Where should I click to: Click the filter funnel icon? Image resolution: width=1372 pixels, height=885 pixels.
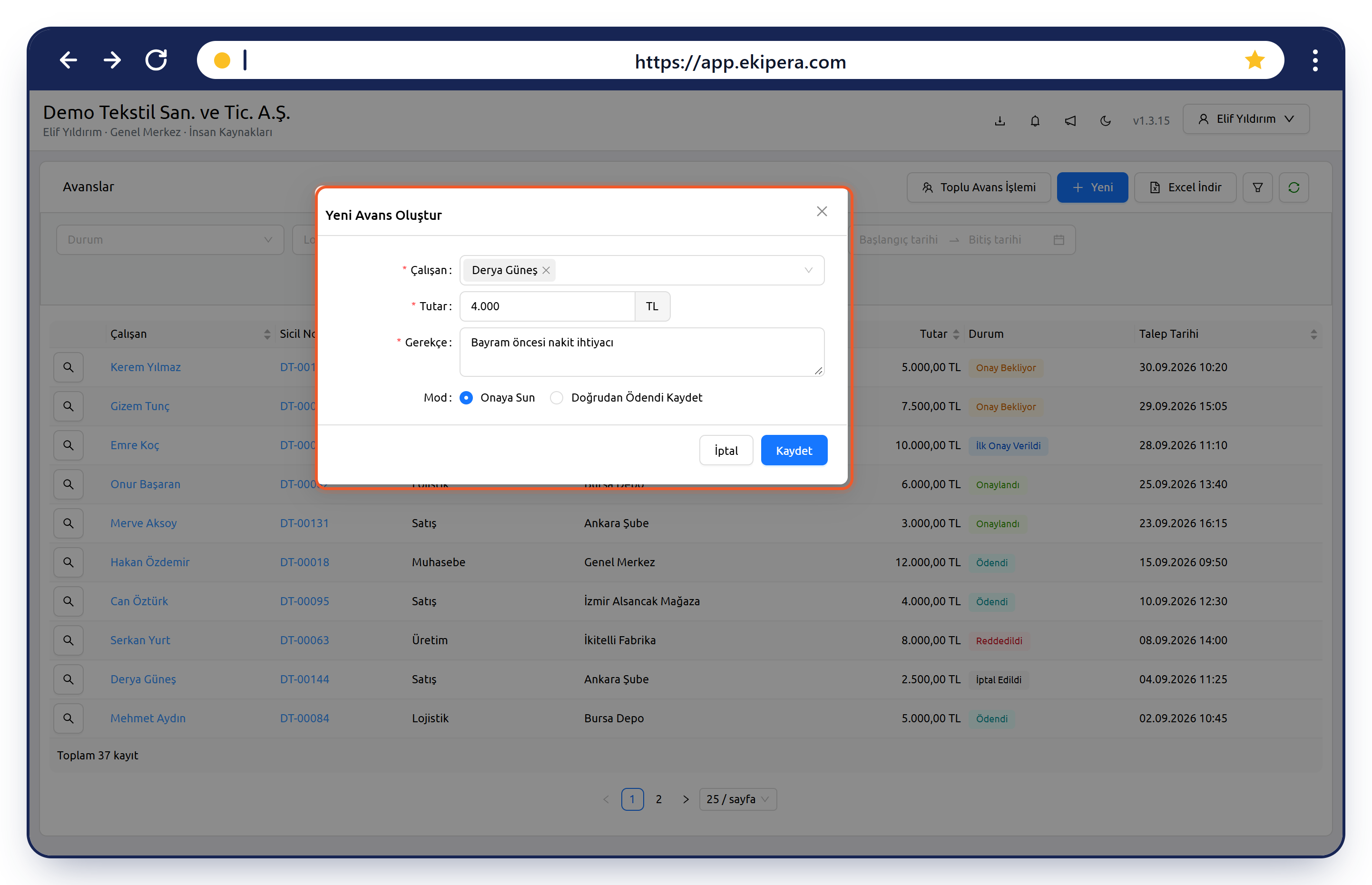(1258, 187)
